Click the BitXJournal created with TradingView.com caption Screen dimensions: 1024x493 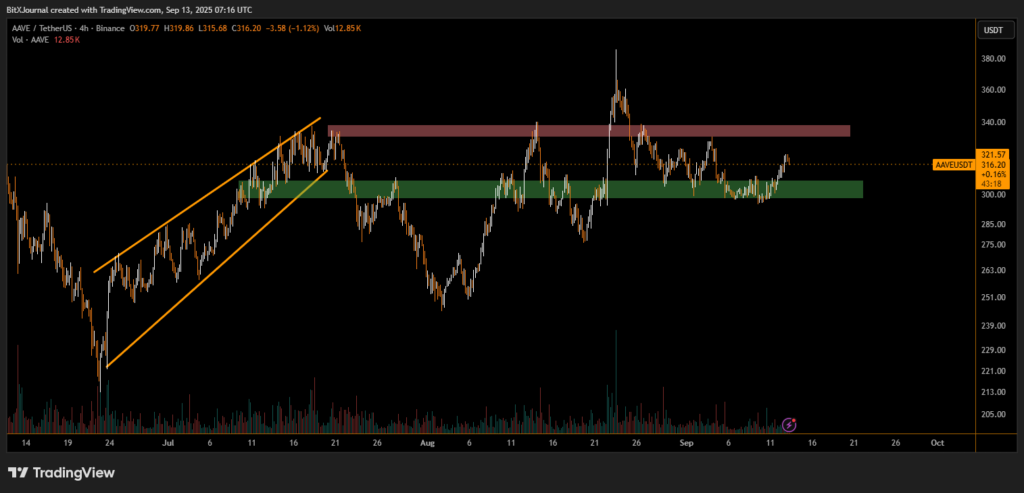[x=130, y=8]
